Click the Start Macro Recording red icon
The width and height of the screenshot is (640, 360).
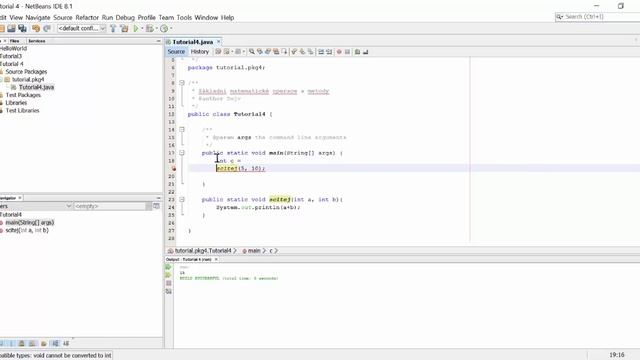[339, 51]
